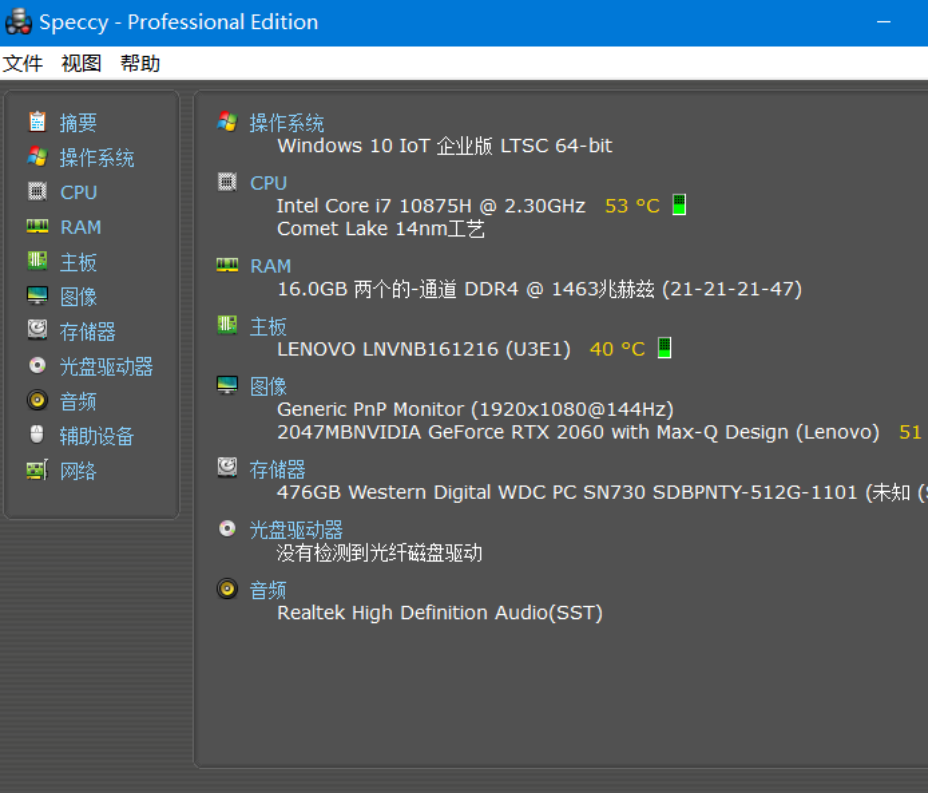
Task: Select 摘要 in the sidebar
Action: coord(78,123)
